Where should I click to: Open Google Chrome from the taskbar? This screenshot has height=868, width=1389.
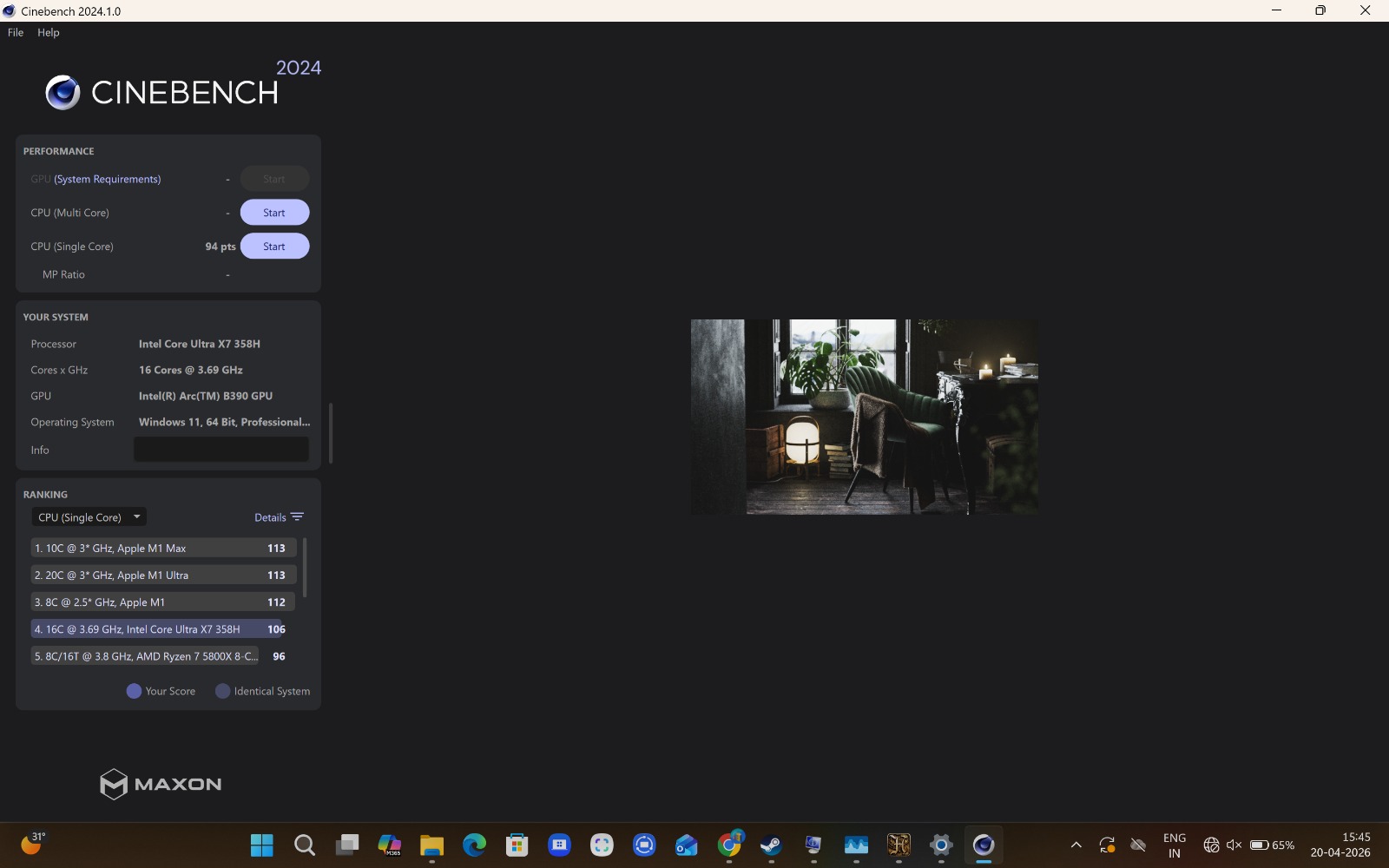pyautogui.click(x=729, y=845)
